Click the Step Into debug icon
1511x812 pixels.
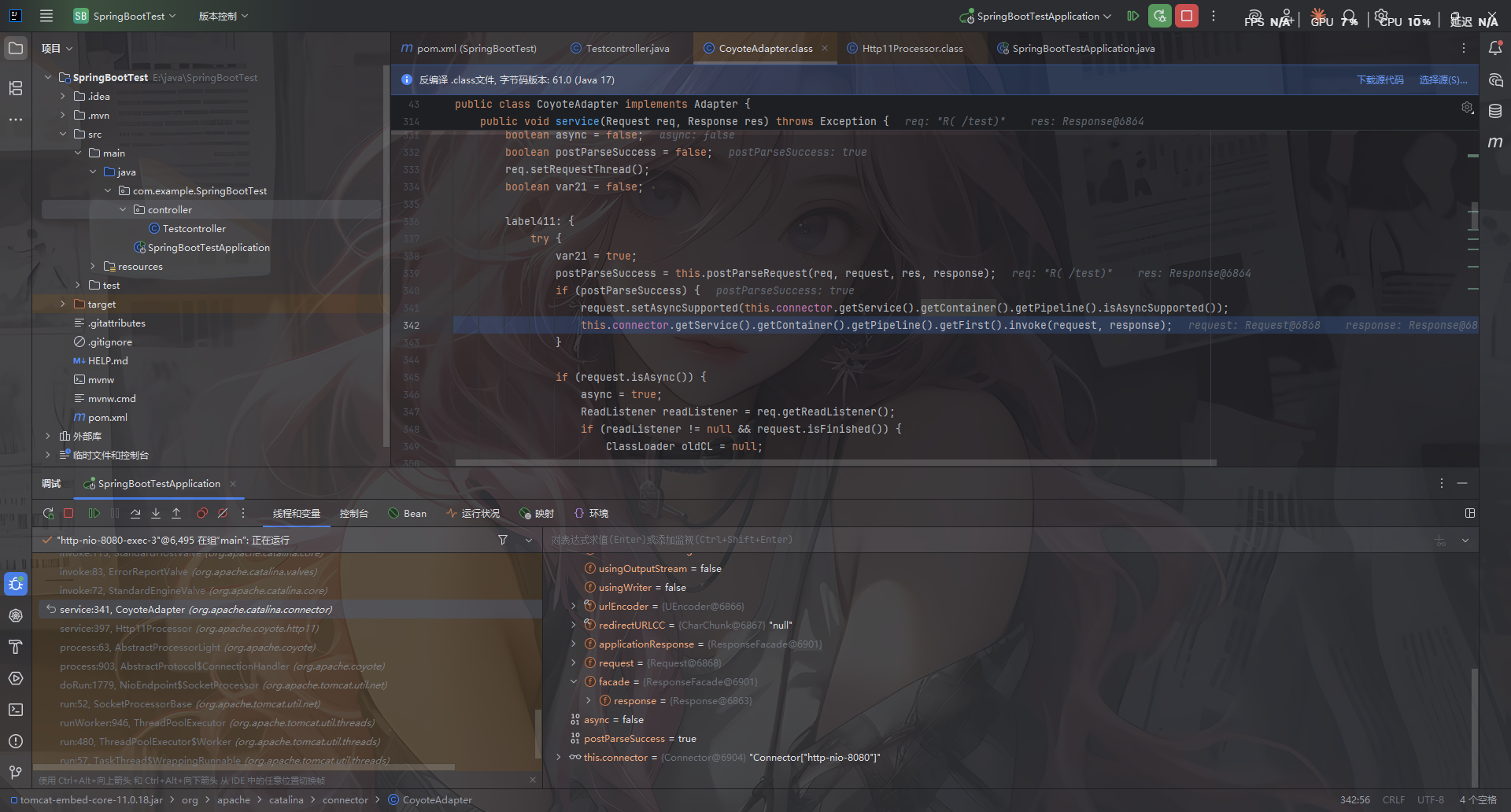point(156,513)
